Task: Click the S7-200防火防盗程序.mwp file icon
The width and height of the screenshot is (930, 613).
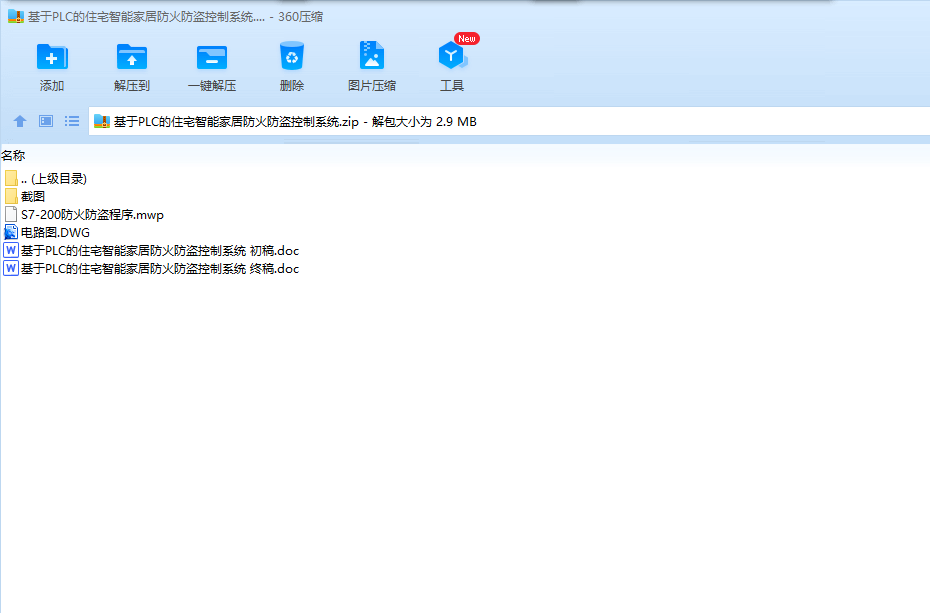Action: click(x=11, y=215)
